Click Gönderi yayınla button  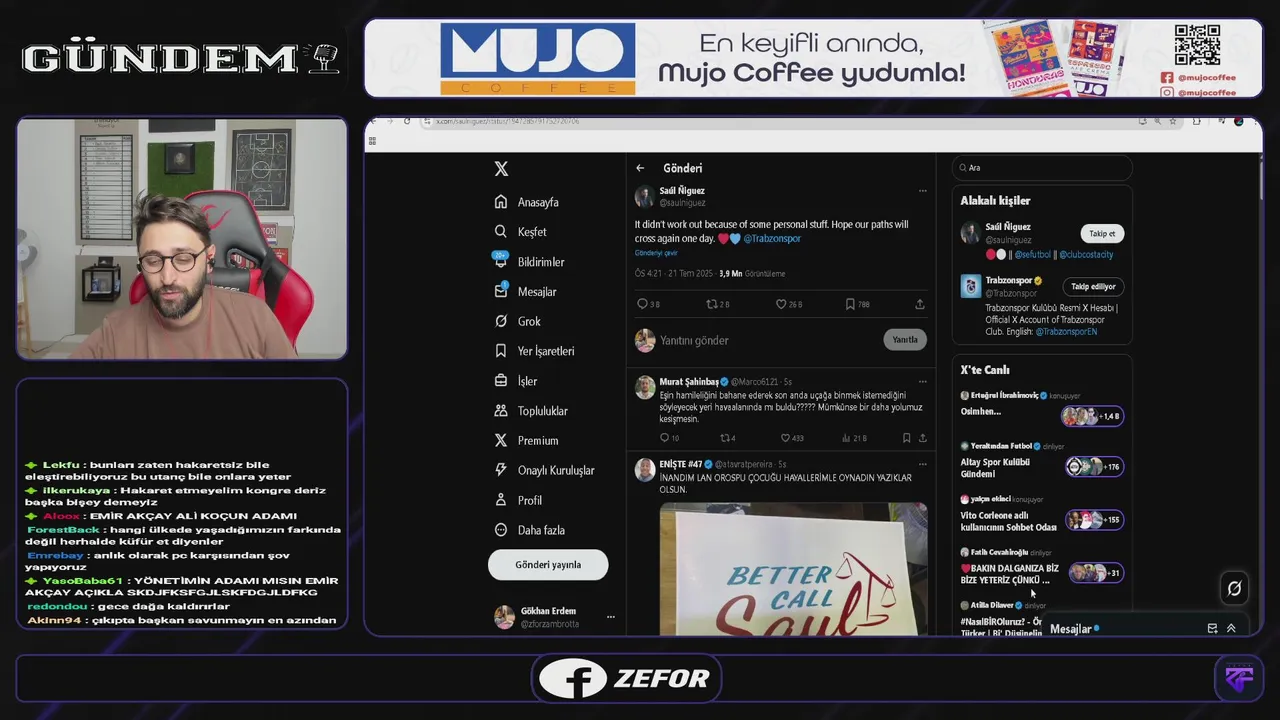(548, 565)
